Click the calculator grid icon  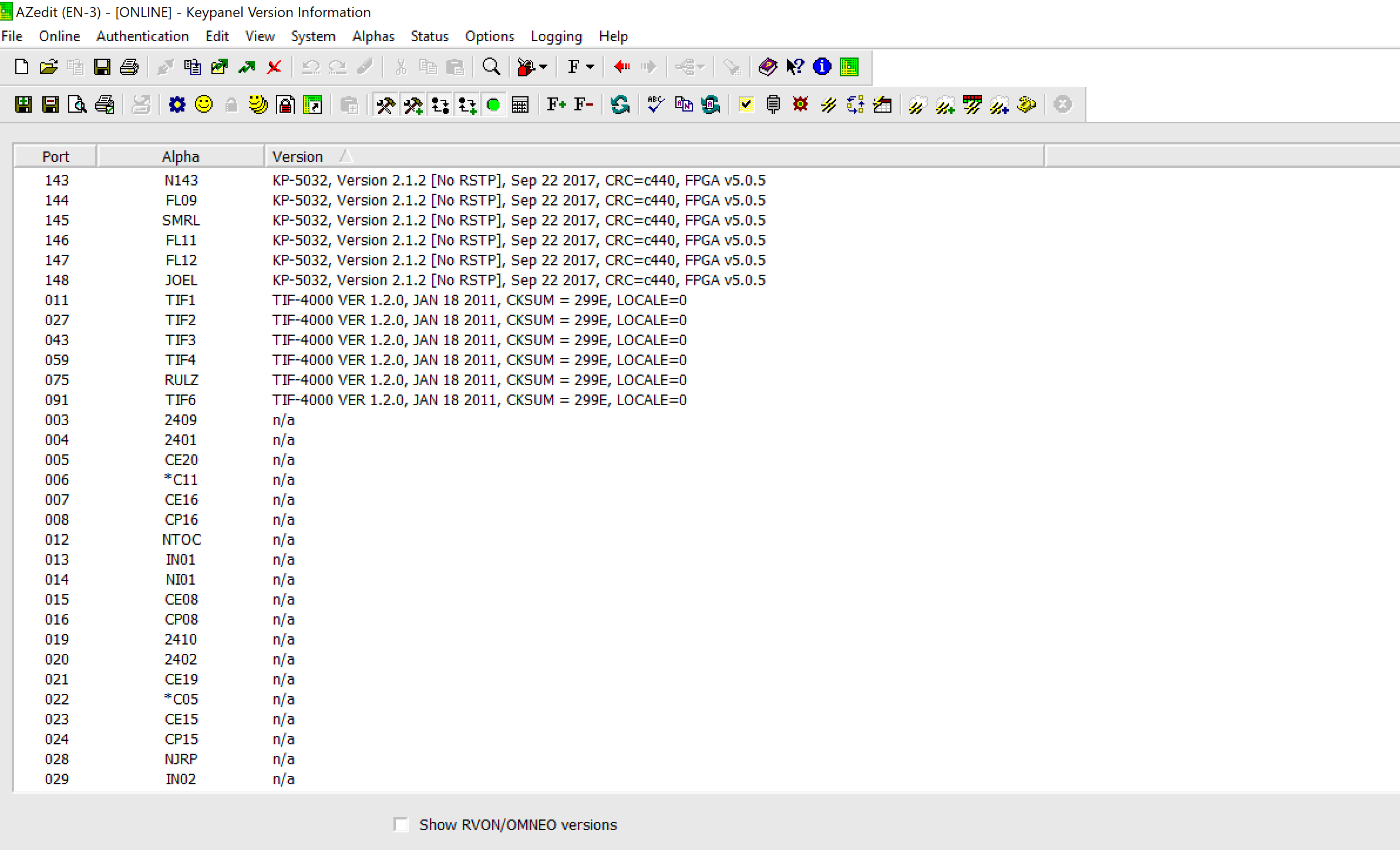pos(520,105)
